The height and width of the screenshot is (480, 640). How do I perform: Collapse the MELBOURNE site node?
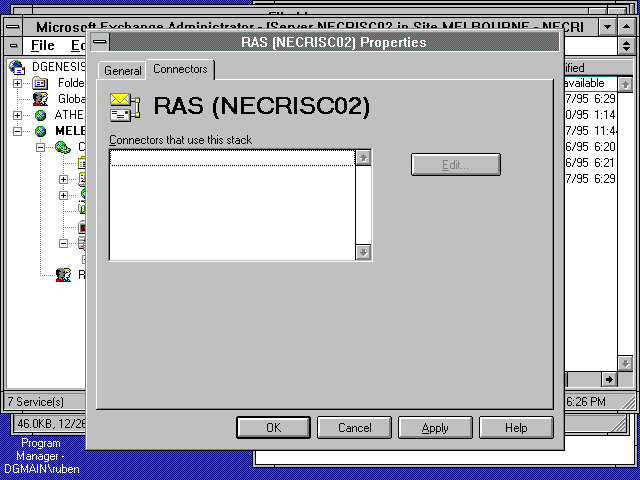click(17, 131)
